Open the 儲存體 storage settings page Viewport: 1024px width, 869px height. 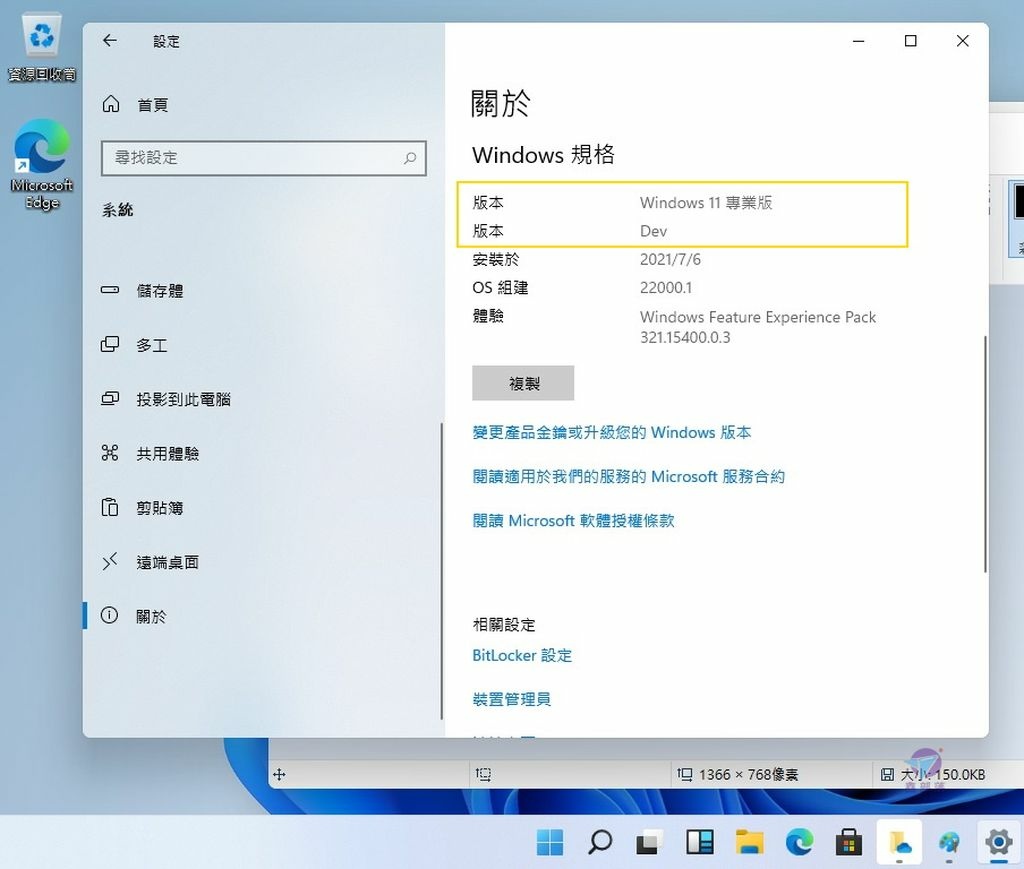click(142, 291)
